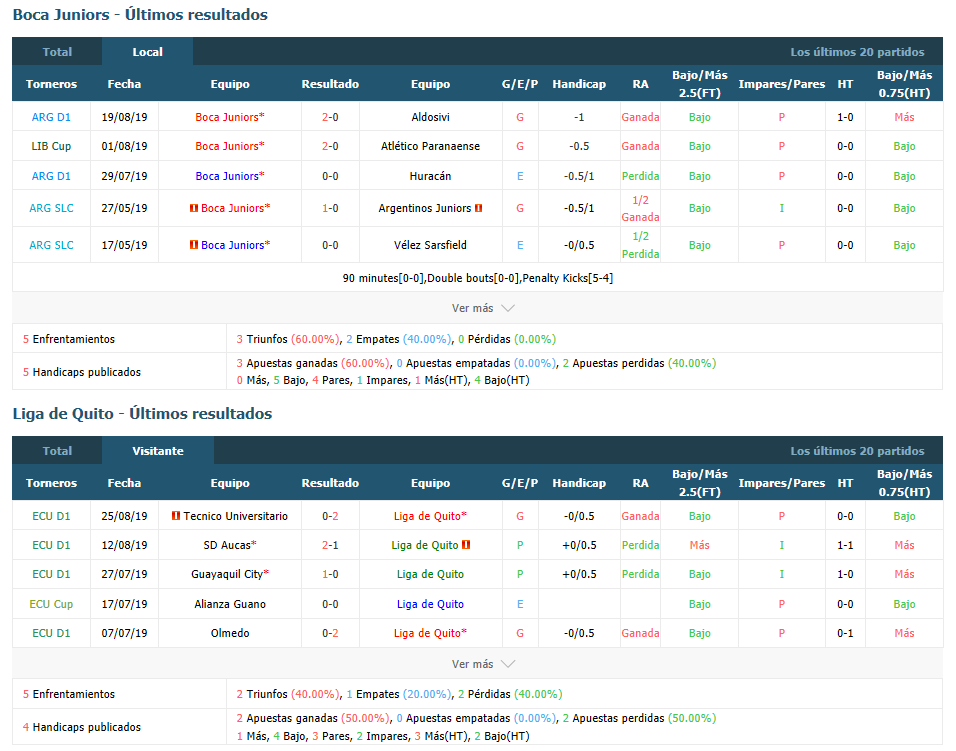
Task: Select the Local tab for Boca Juniors
Action: pyautogui.click(x=148, y=52)
